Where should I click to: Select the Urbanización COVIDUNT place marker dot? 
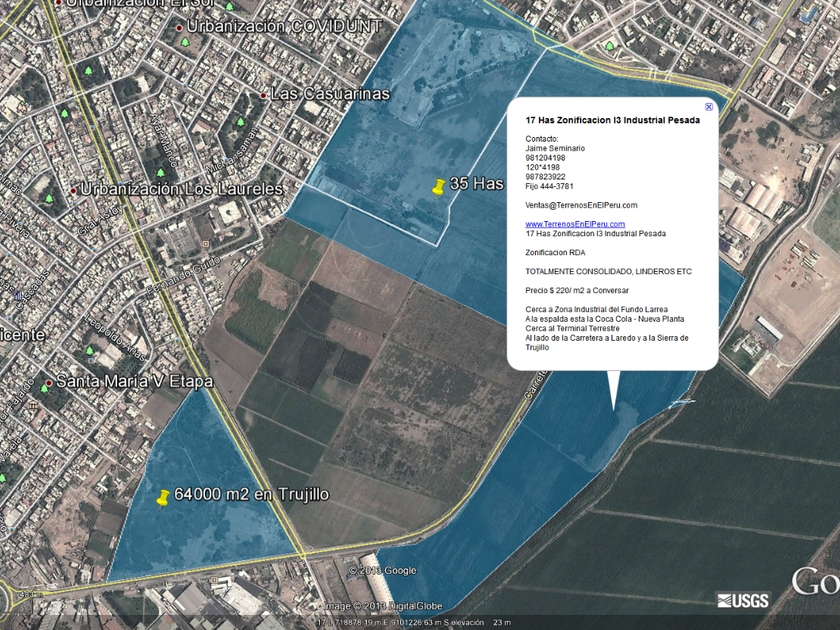[179, 27]
